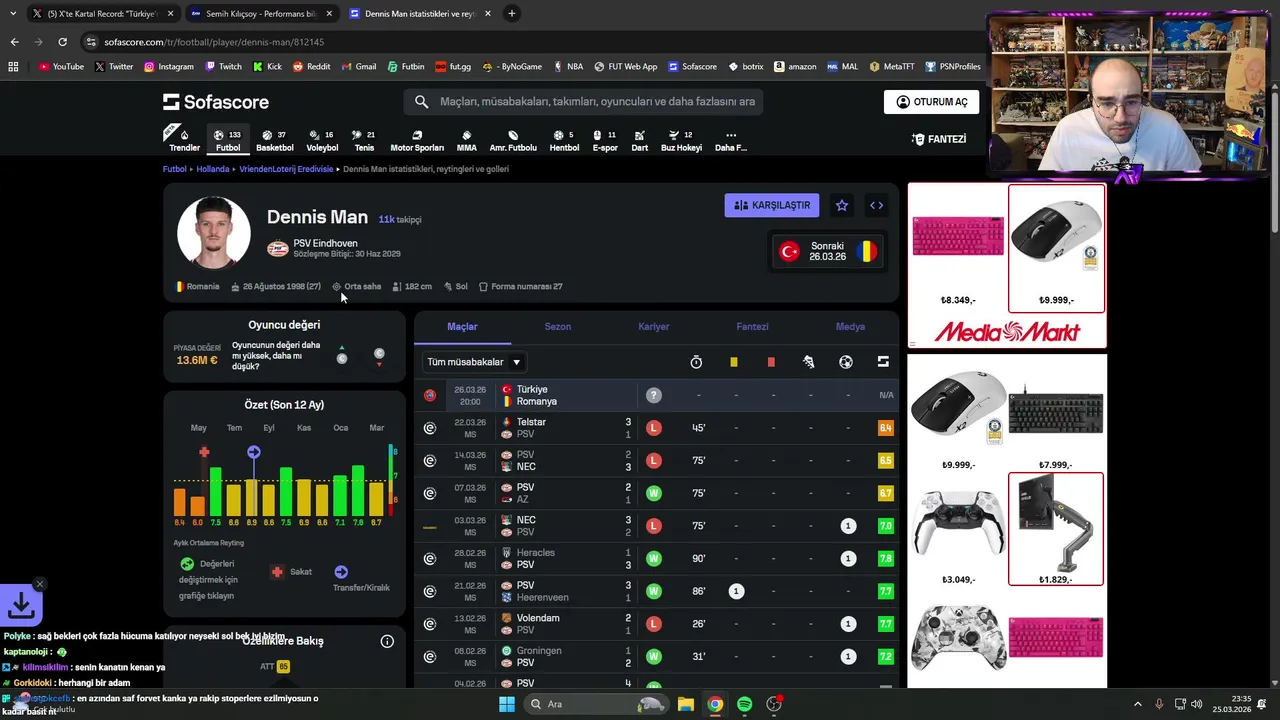
Task: Open Hentbol sport category
Action: coord(564,140)
